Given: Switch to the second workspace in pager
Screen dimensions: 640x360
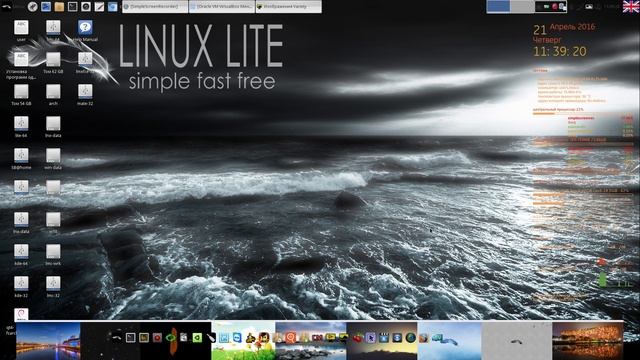Looking at the screenshot, I should click(522, 7).
